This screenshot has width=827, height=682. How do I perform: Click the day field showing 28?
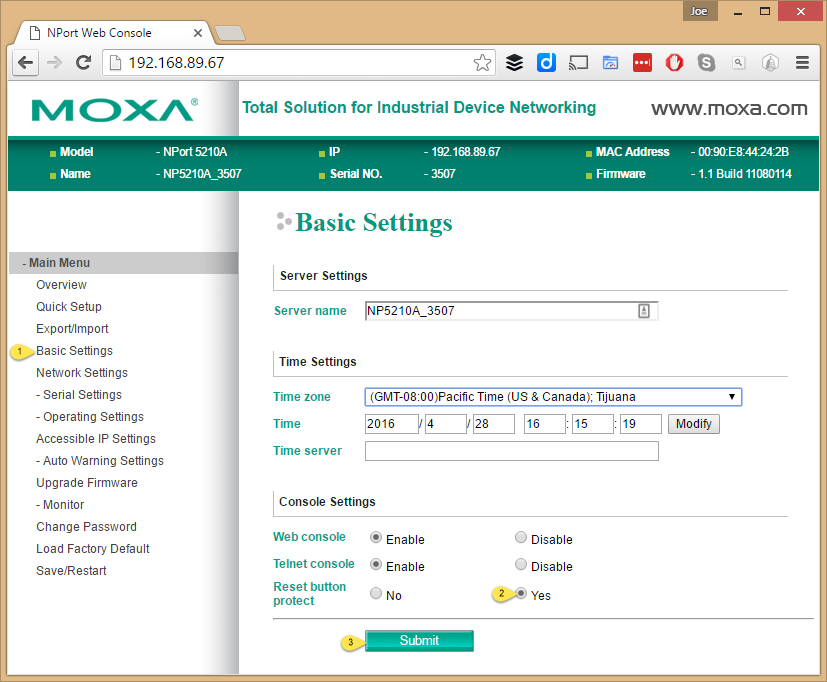tap(494, 424)
